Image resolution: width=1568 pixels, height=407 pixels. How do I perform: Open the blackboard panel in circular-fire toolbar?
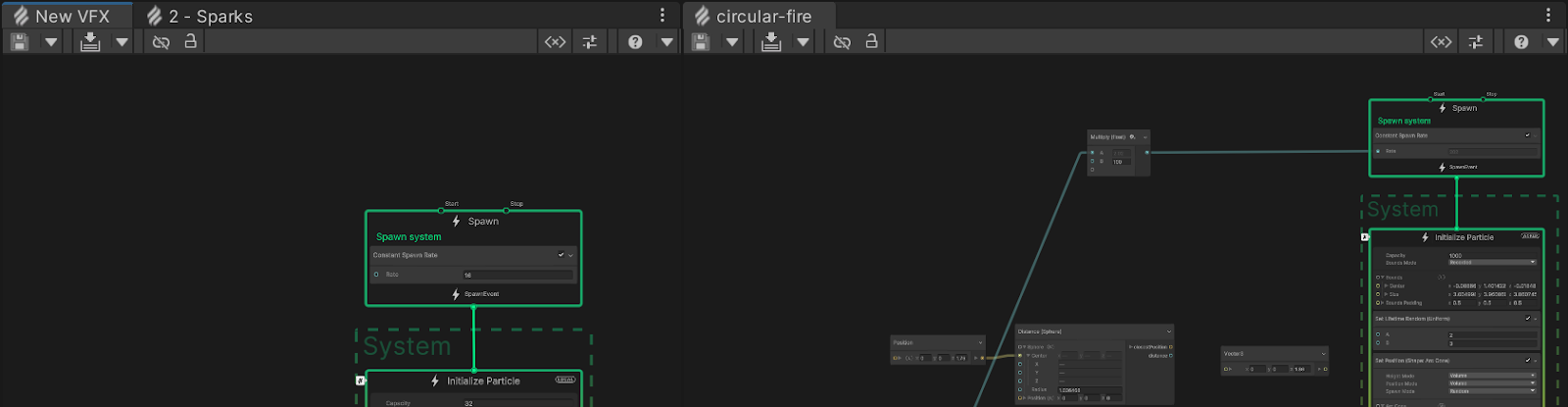tap(1441, 41)
